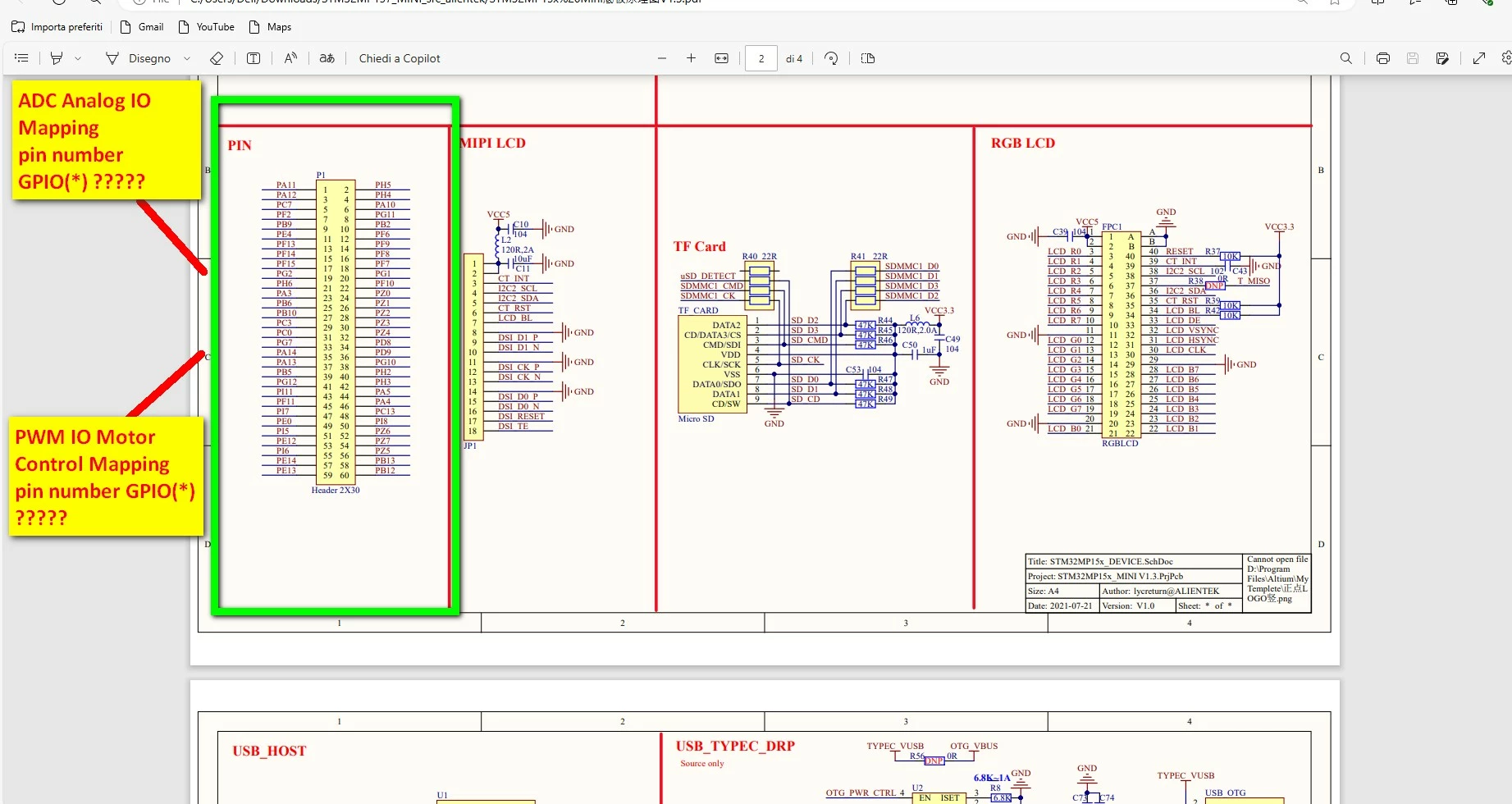Click Chiedi a Copilot
Screen dimensions: 1512x804
pyautogui.click(x=400, y=58)
